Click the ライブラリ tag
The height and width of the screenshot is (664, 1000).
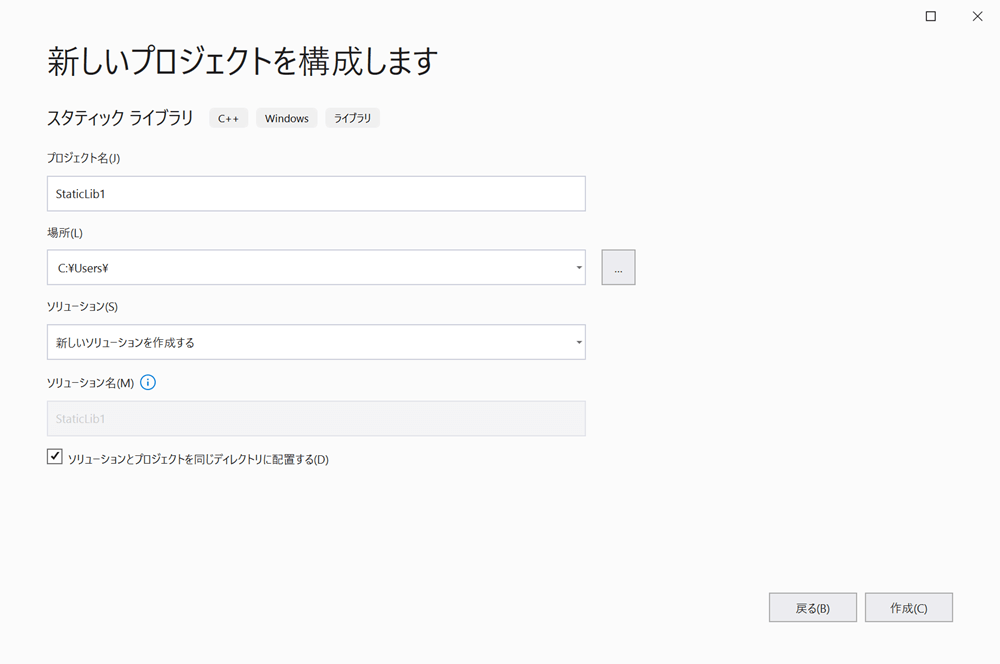353,118
